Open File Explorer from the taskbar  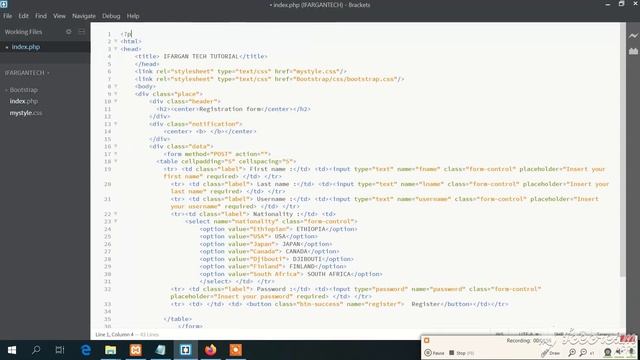pyautogui.click(x=111, y=350)
